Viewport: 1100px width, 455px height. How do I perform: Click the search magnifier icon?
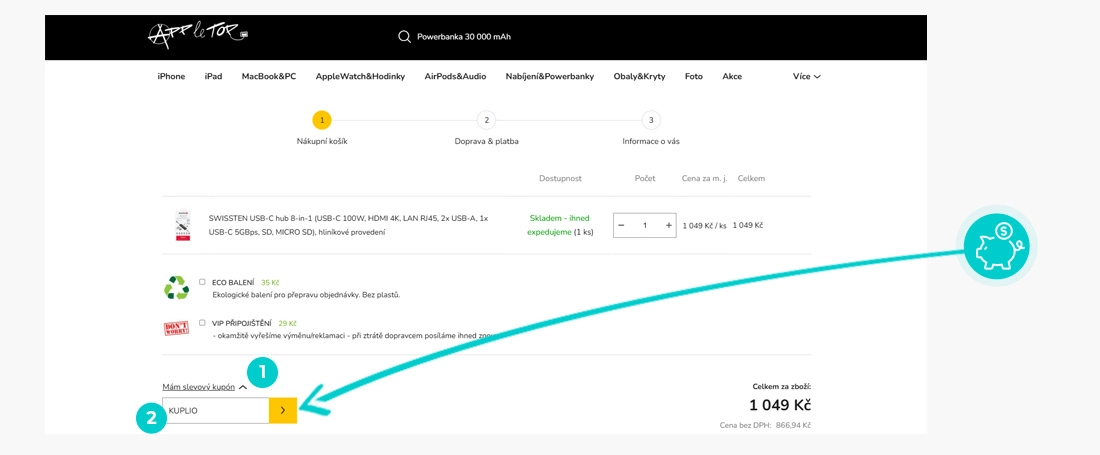404,37
